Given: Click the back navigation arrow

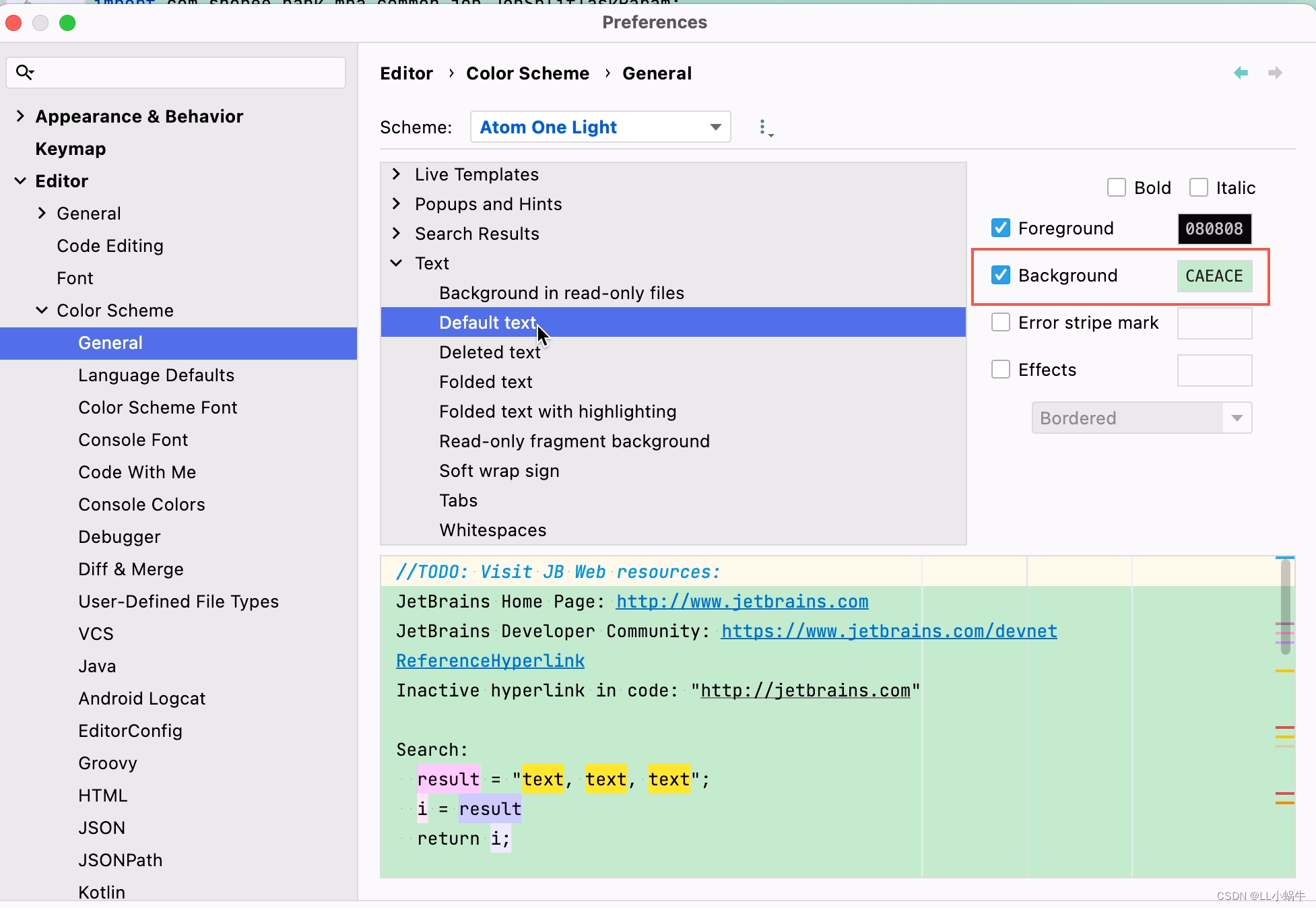Looking at the screenshot, I should 1241,73.
